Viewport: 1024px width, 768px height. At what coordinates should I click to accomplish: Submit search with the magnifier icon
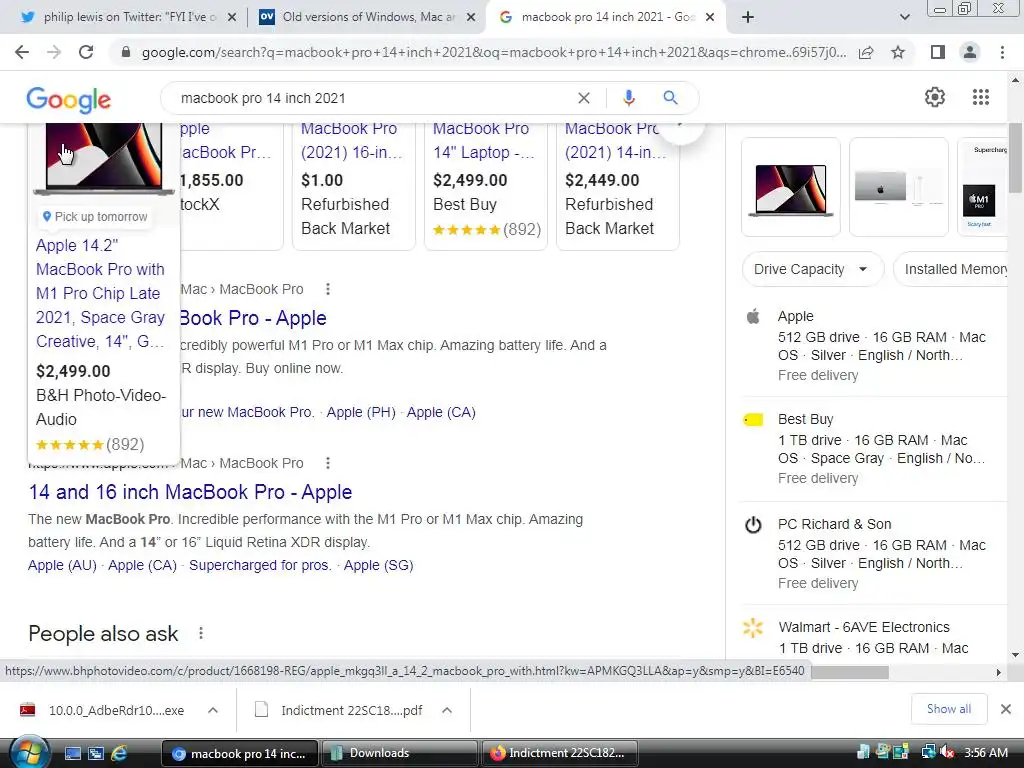[670, 98]
